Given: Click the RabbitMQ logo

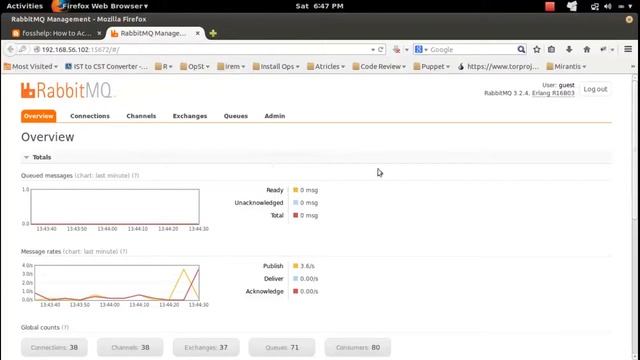Looking at the screenshot, I should pos(67,91).
